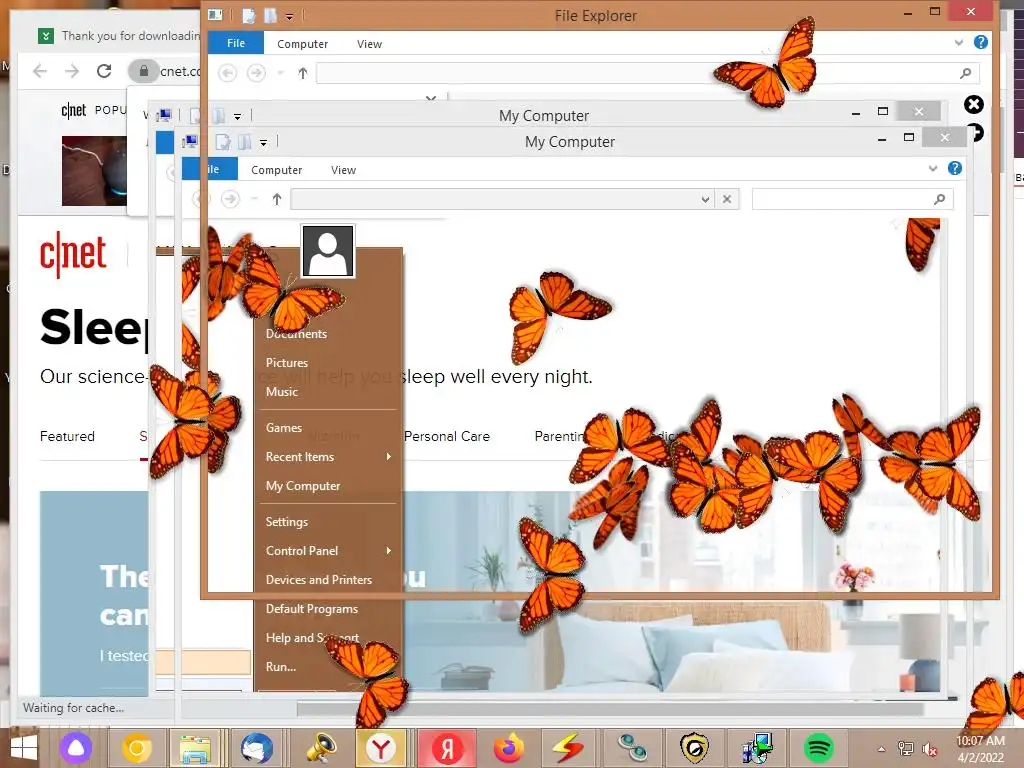Viewport: 1024px width, 768px height.
Task: Open the Windows Start button
Action: click(x=24, y=748)
